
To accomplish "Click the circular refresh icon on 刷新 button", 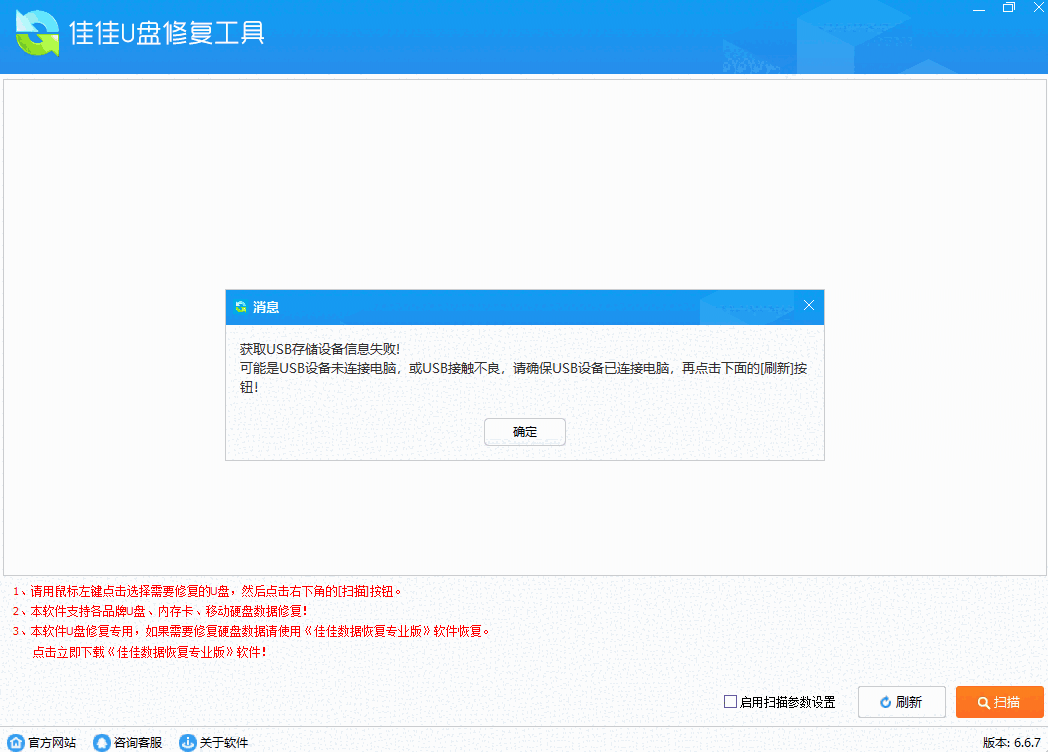I will 885,702.
